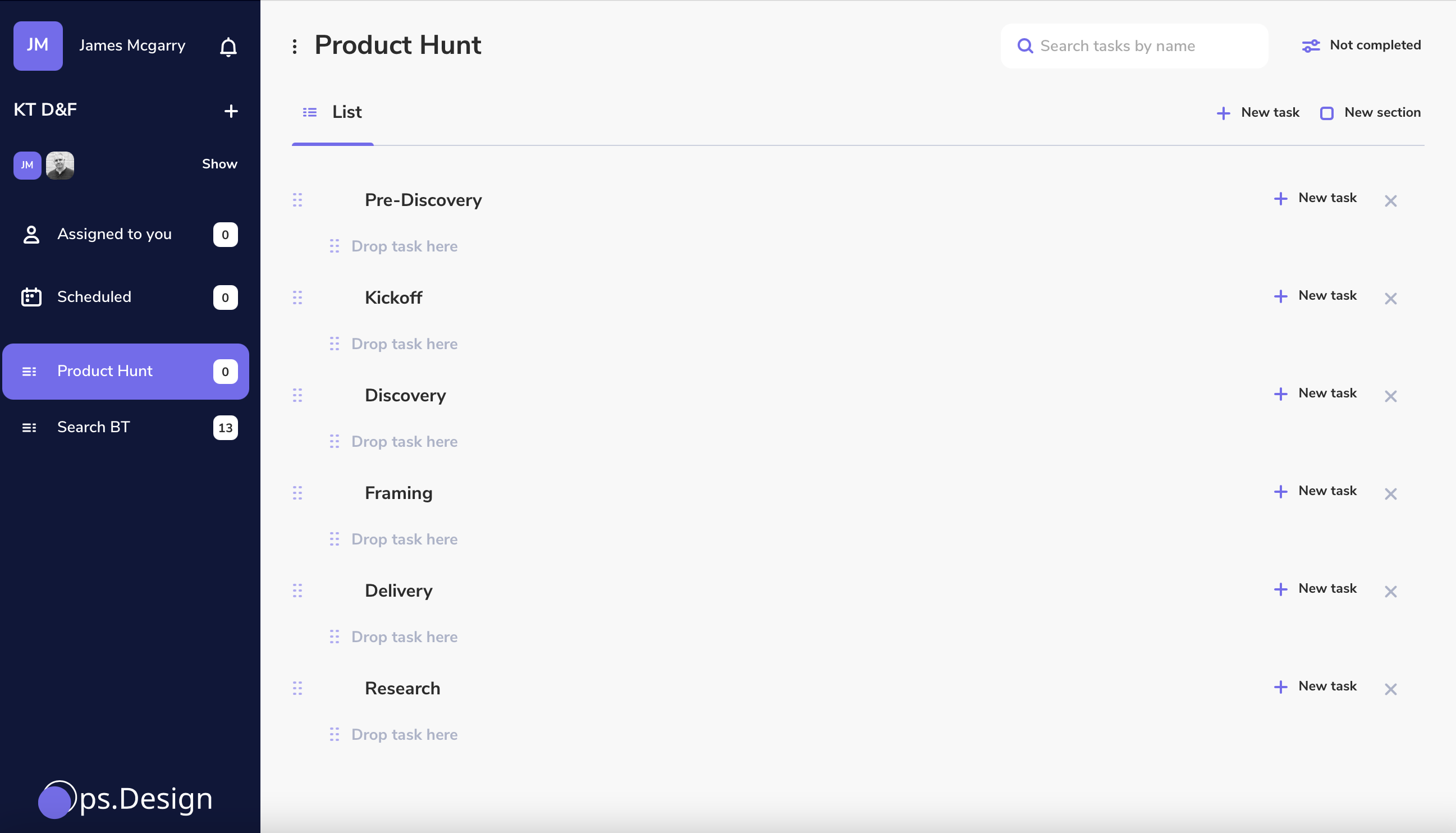Click the Discovery section drag handle

tap(297, 396)
